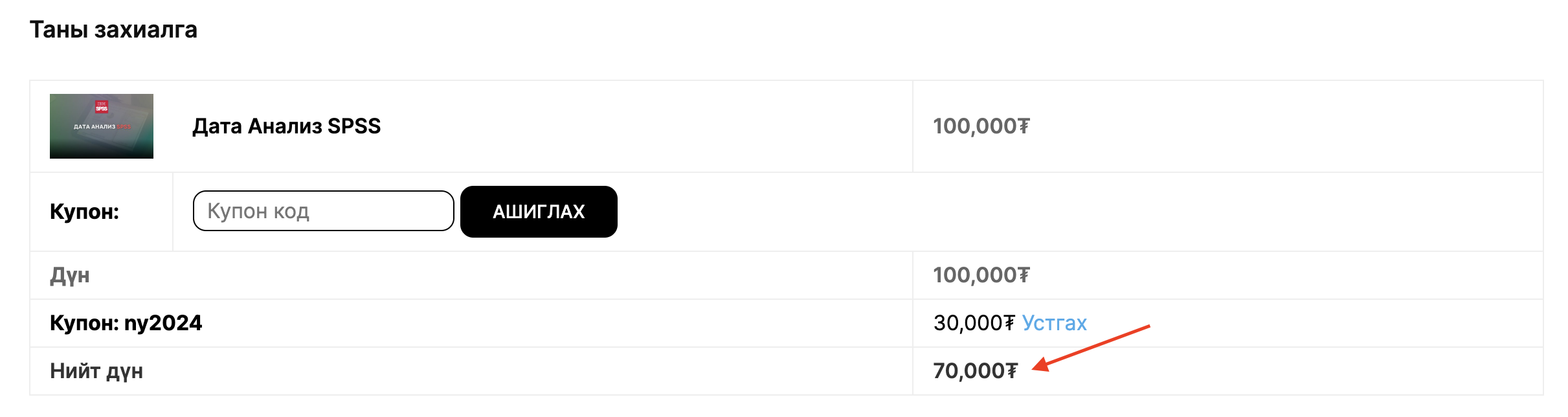Click the 'Купон:' row label

click(84, 212)
